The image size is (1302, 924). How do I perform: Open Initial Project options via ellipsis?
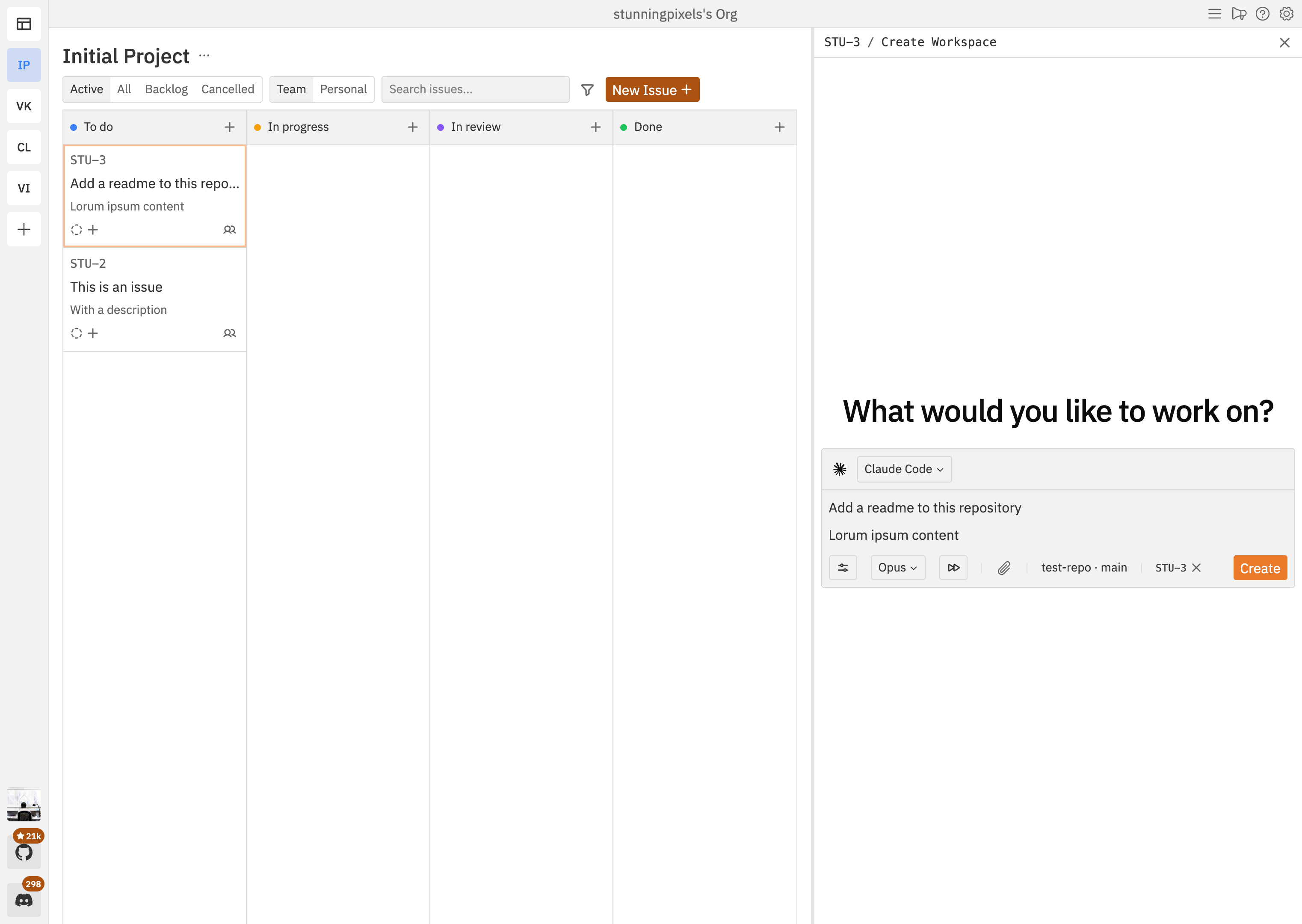click(x=204, y=55)
